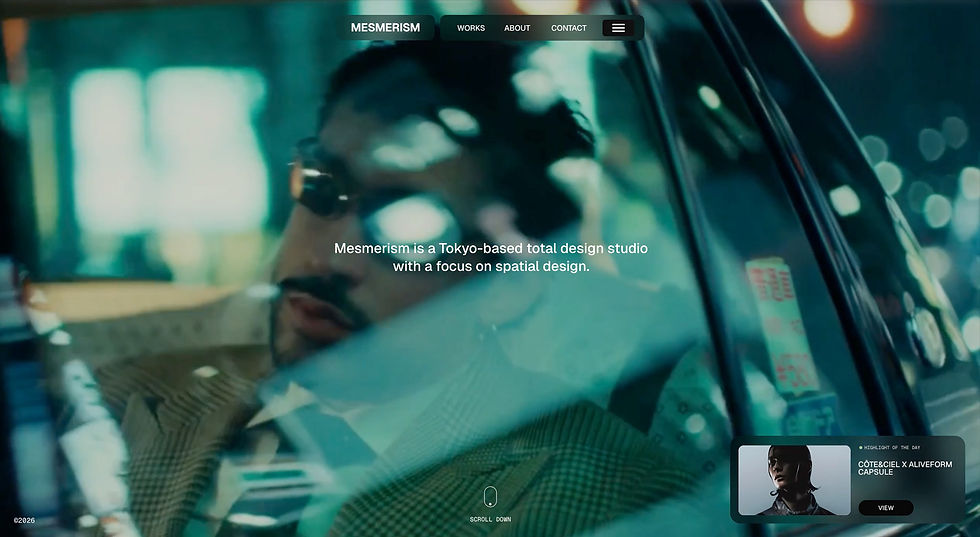Click the MESMERISM logo
The height and width of the screenshot is (537, 980).
tap(385, 28)
